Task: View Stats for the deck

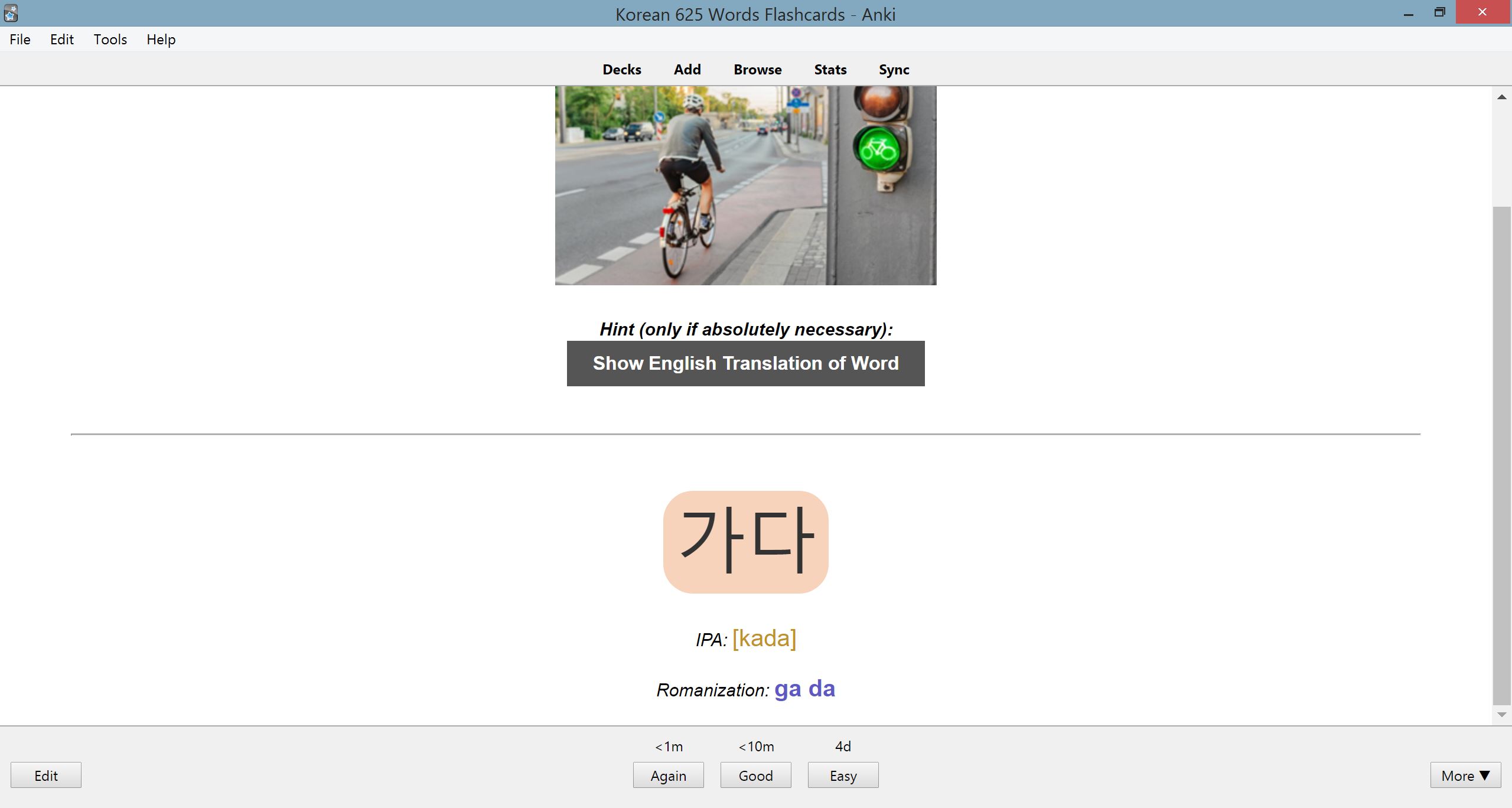Action: coord(830,70)
